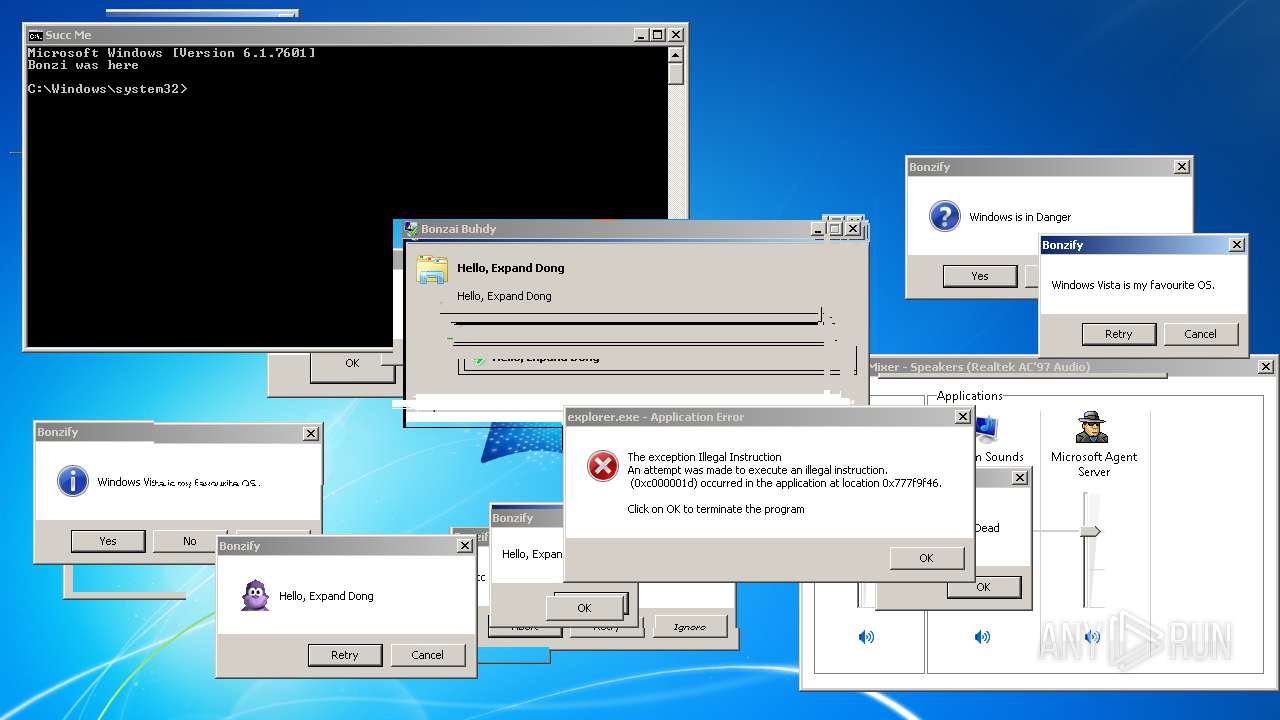This screenshot has width=1280, height=720.
Task: Click OK in the small middle Bonzify dialog
Action: click(585, 607)
